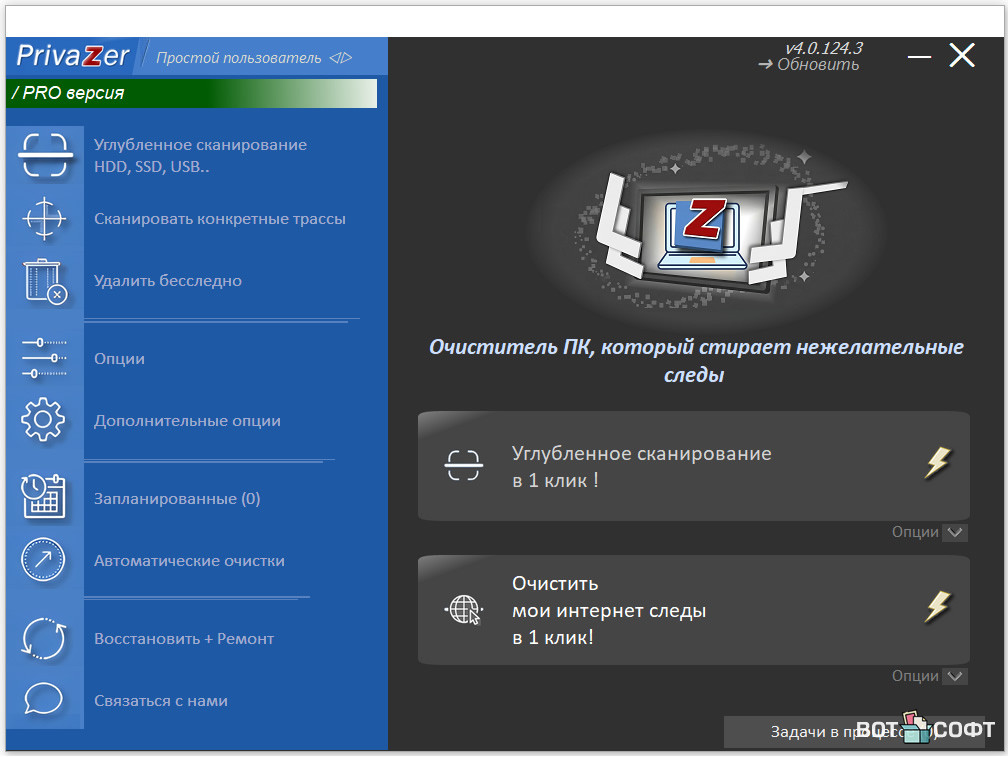This screenshot has width=1008, height=757.
Task: Open Задачи в процессе panel
Action: tap(854, 731)
